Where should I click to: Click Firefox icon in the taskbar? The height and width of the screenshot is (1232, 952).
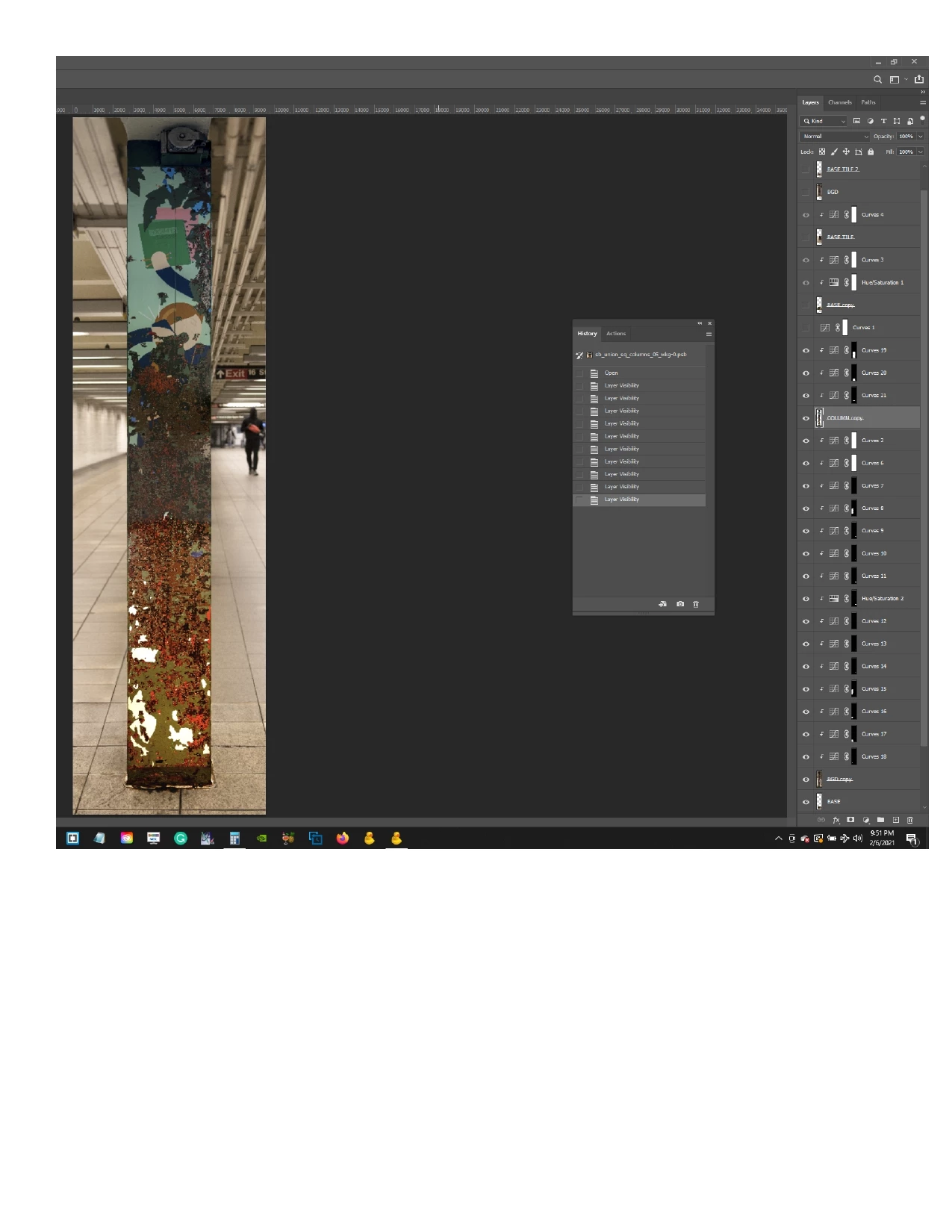[343, 838]
